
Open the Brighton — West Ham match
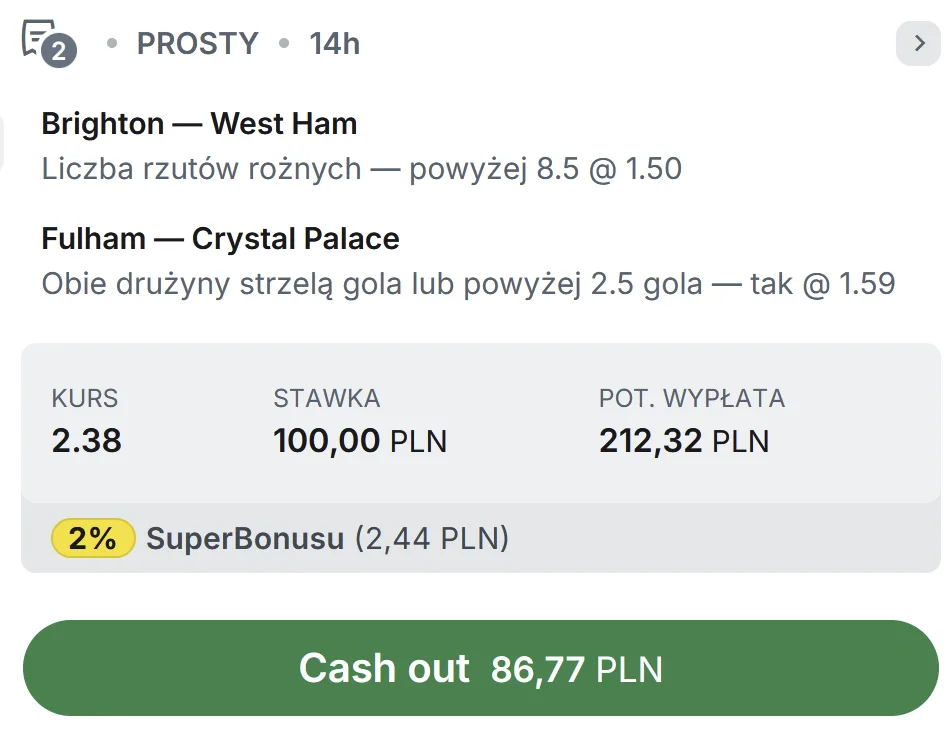coord(199,124)
